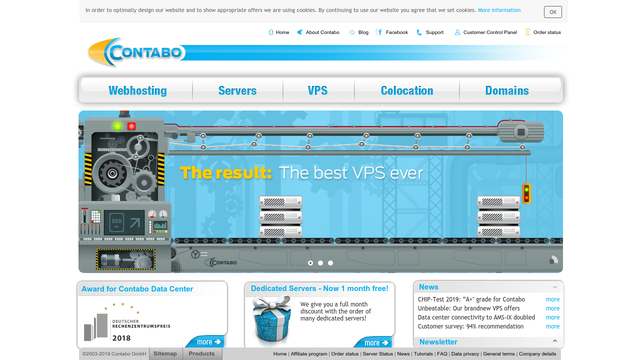Click the Facebook 'f' icon

click(379, 32)
